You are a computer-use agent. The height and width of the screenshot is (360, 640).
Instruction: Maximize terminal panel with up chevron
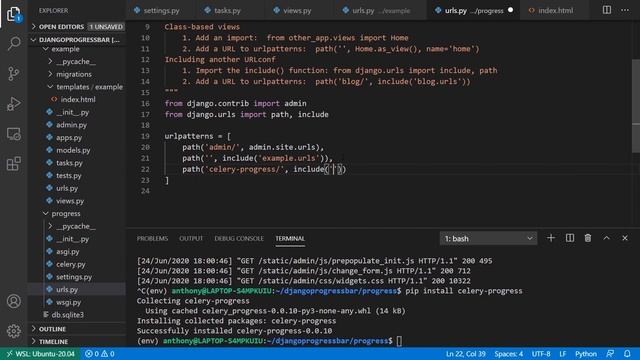click(x=607, y=238)
